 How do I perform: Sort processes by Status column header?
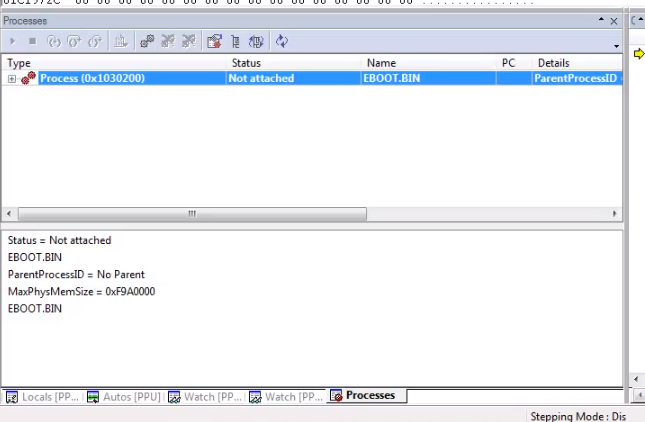pyautogui.click(x=246, y=63)
